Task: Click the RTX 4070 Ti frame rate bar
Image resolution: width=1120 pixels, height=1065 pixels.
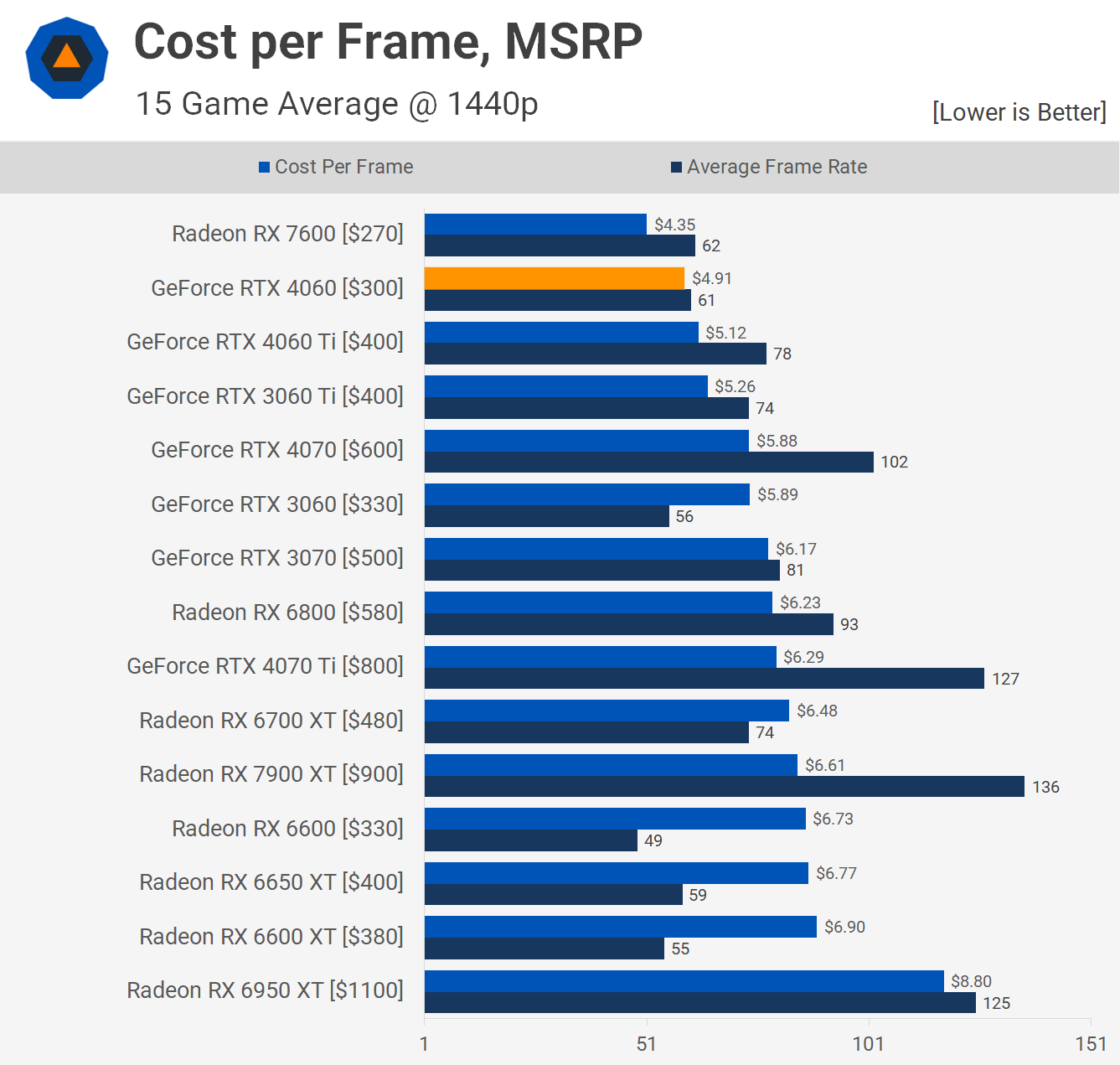Action: pyautogui.click(x=705, y=678)
